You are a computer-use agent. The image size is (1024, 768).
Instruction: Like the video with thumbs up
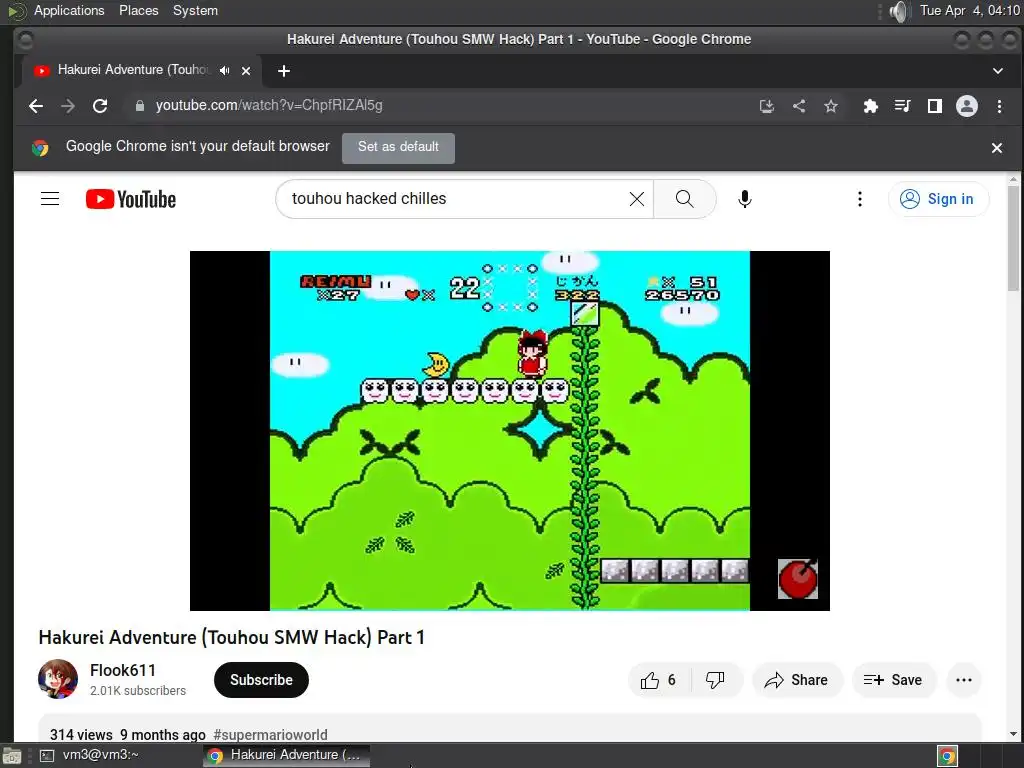coord(658,680)
